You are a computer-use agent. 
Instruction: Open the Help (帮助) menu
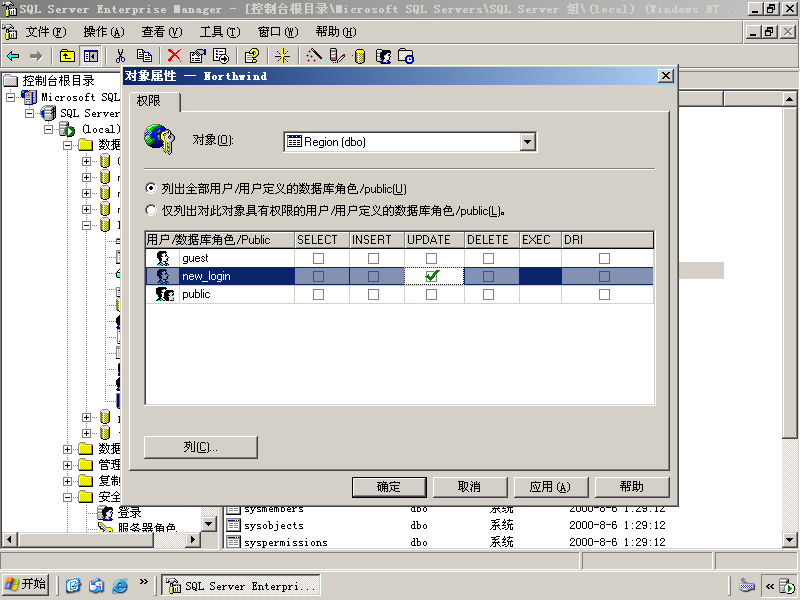336,32
